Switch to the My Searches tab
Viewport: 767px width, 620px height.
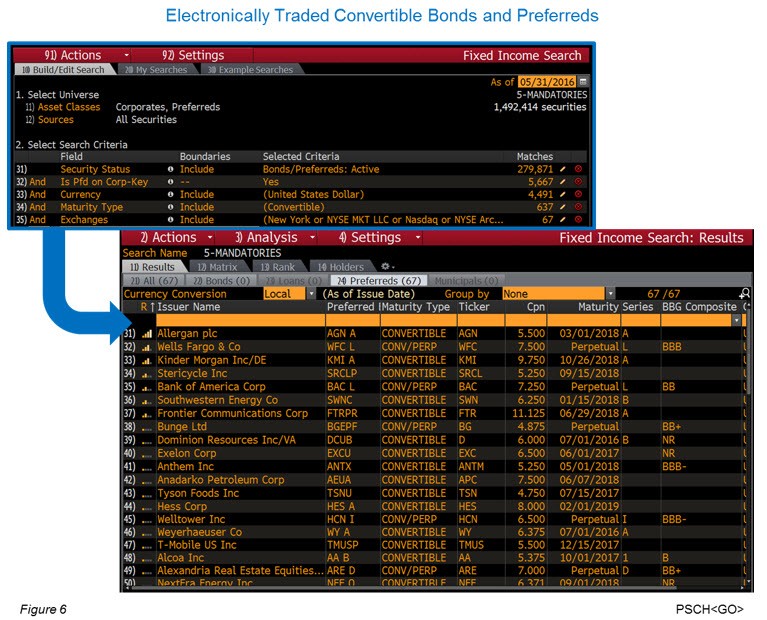coord(157,70)
